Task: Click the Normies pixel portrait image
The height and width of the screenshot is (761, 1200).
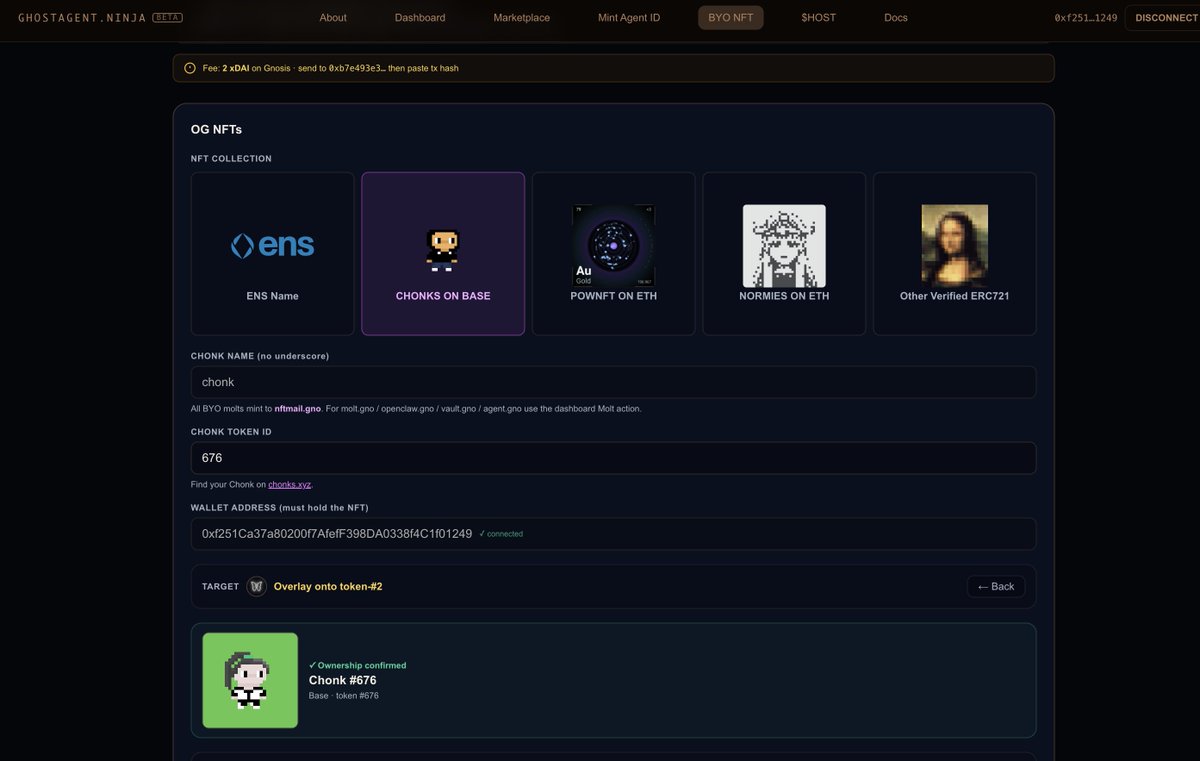Action: 784,246
